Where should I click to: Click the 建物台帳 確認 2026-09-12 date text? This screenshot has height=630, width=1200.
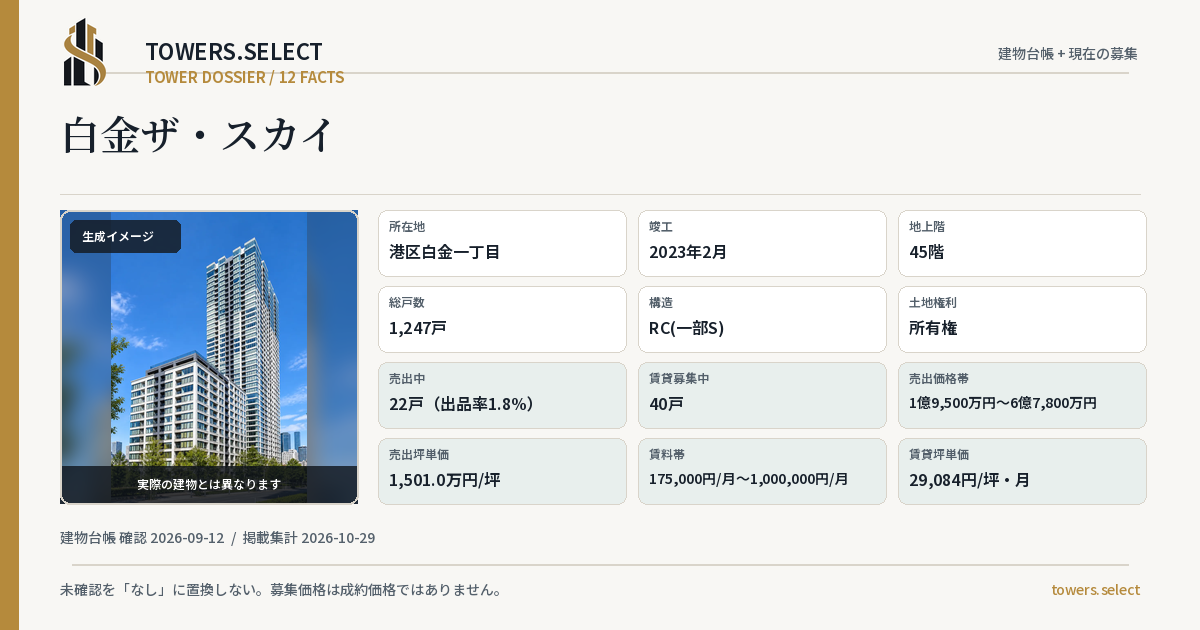click(x=142, y=538)
